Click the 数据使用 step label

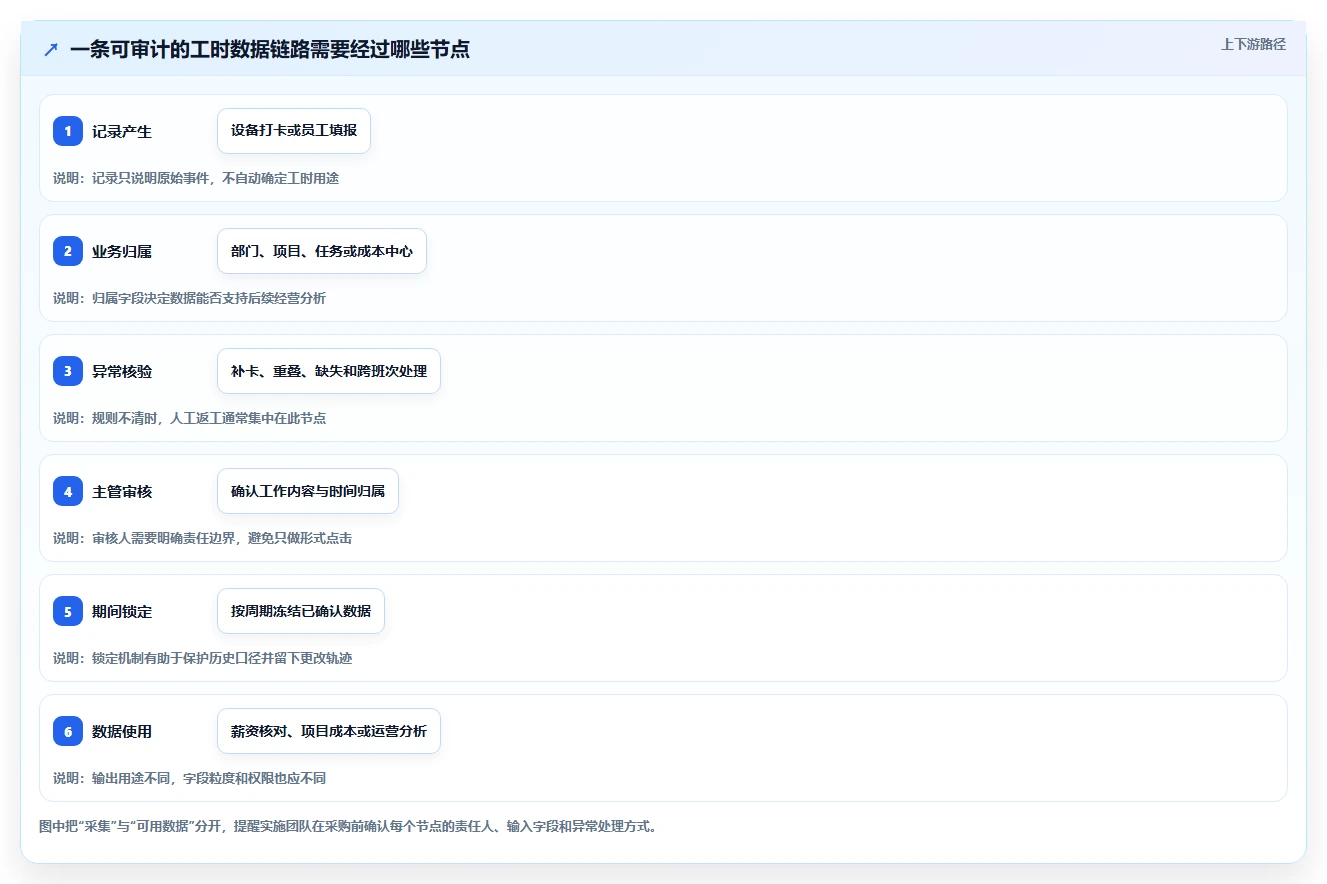click(x=122, y=731)
